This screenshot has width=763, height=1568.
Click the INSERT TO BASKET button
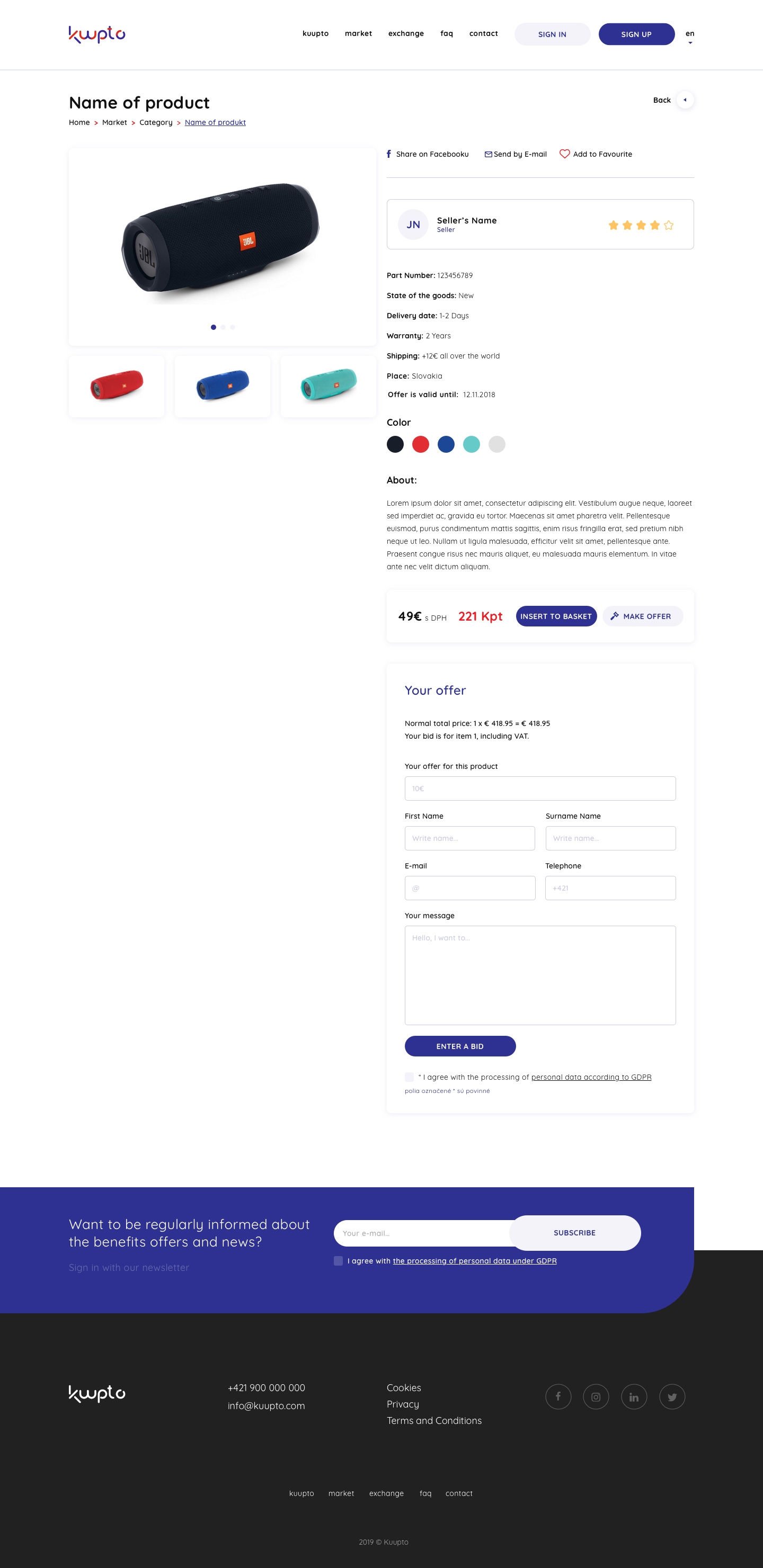(556, 616)
